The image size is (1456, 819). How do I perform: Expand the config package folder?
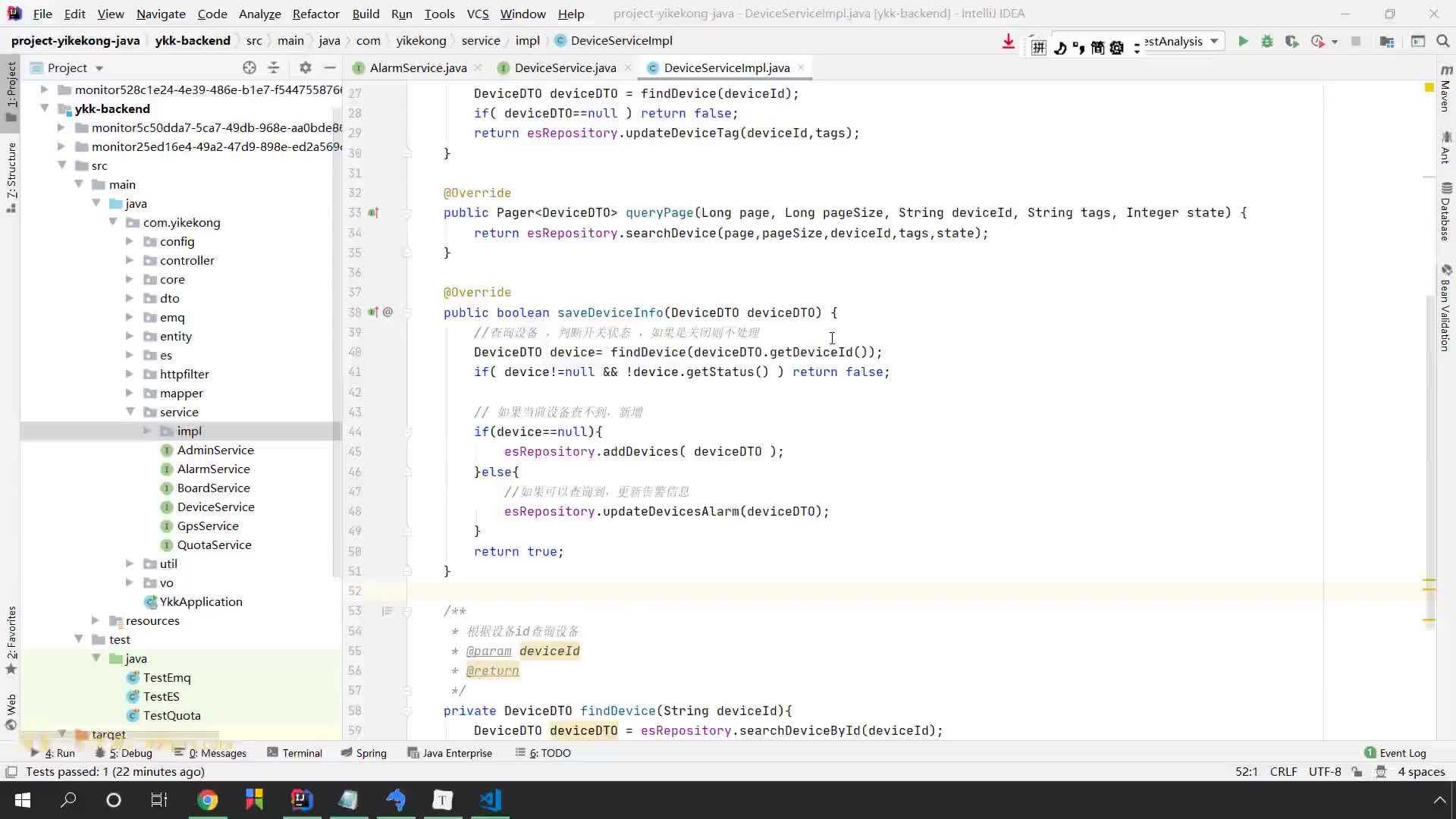click(x=130, y=241)
